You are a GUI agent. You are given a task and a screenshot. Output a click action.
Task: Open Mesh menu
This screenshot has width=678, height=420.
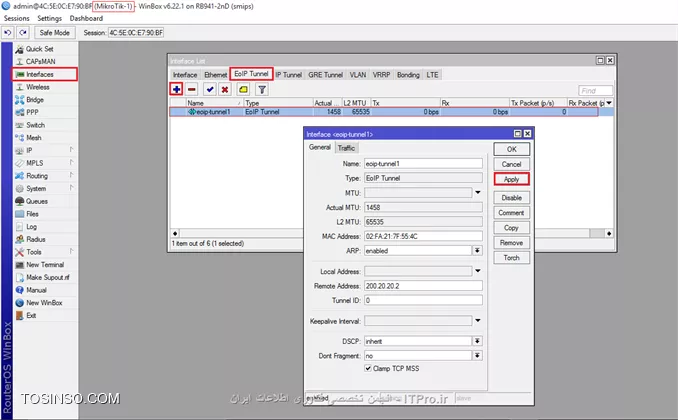34,138
